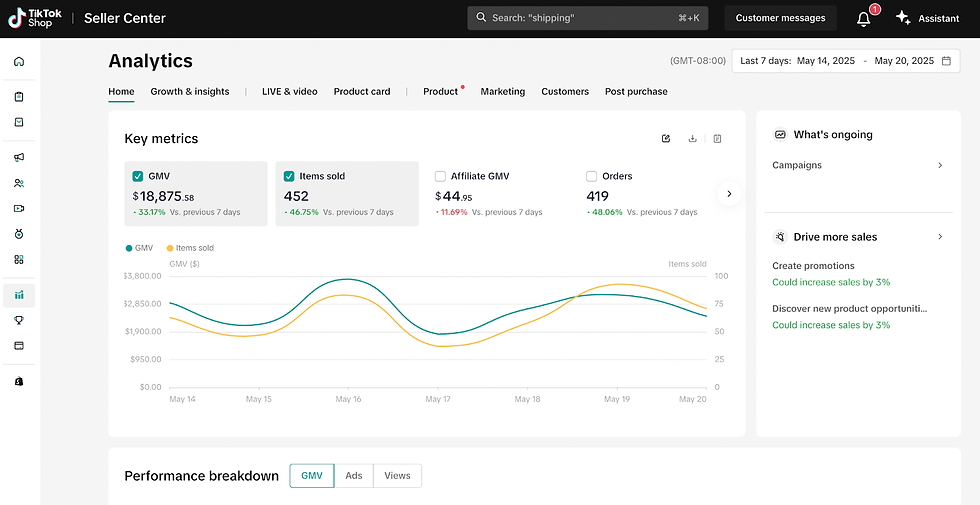The width and height of the screenshot is (980, 505).
Task: Open the trophy icon in sidebar
Action: (x=19, y=320)
